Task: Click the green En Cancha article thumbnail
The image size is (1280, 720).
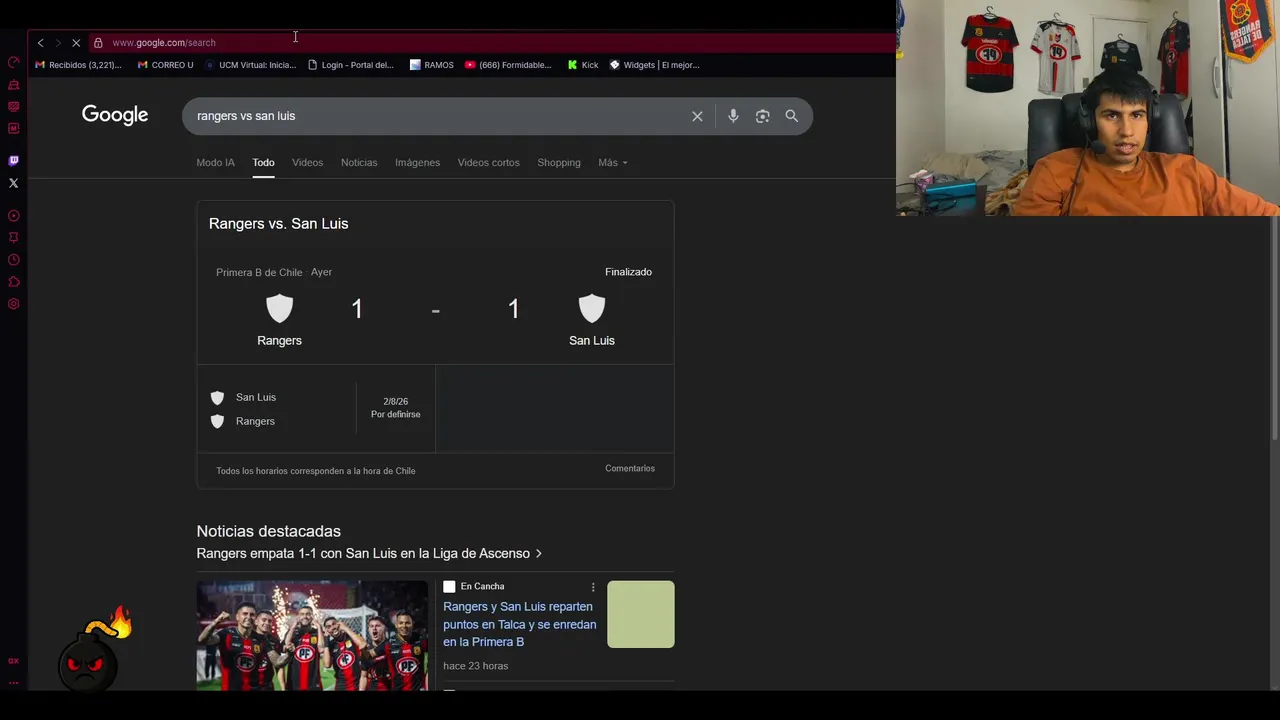Action: (x=641, y=614)
